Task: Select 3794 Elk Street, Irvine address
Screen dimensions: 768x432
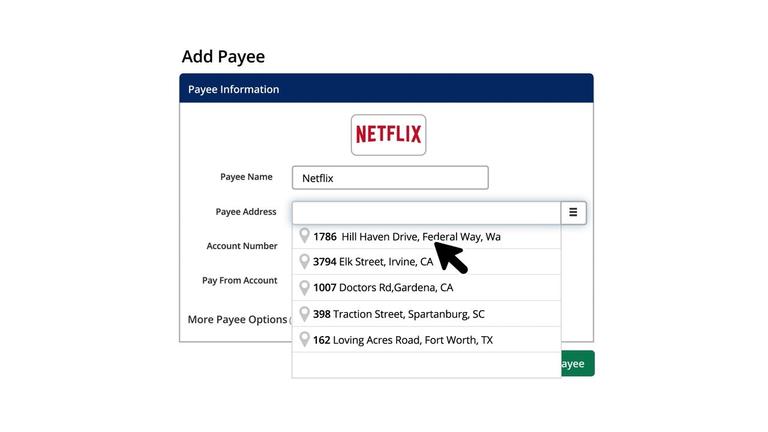Action: 426,262
